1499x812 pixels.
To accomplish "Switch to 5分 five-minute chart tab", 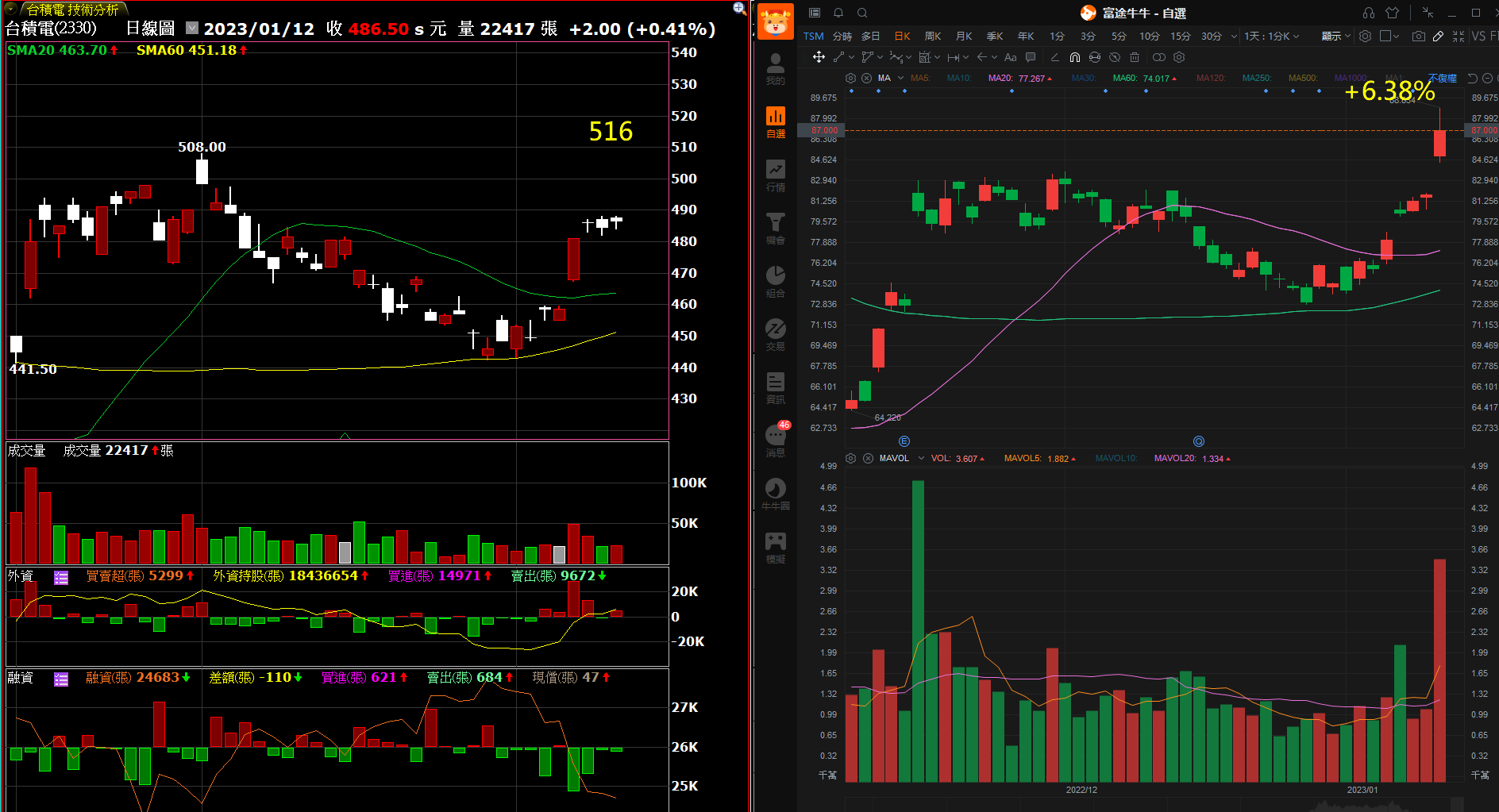I will click(x=1119, y=36).
